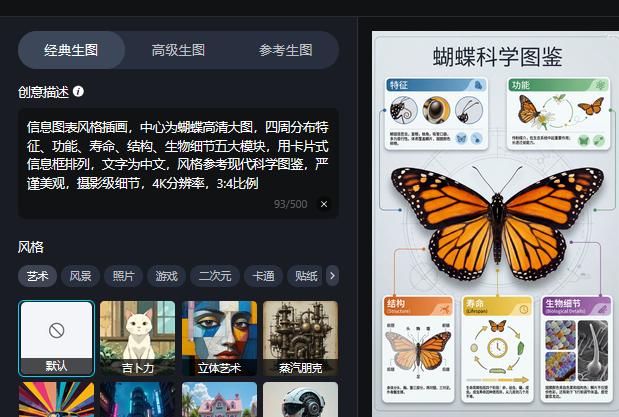The height and width of the screenshot is (417, 619).
Task: Select the 卡通 category chip
Action: (x=263, y=276)
